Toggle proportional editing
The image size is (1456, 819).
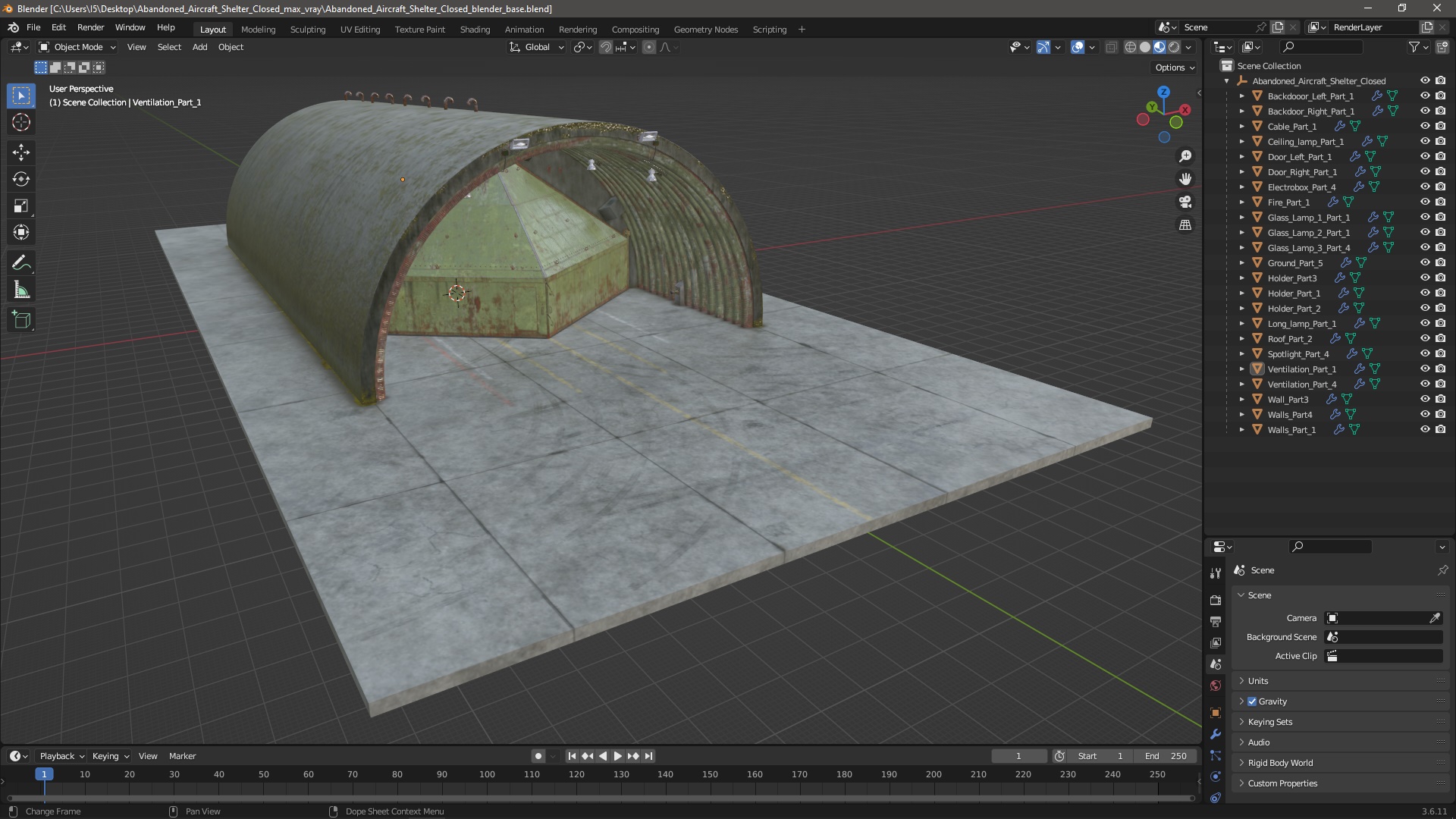tap(649, 47)
